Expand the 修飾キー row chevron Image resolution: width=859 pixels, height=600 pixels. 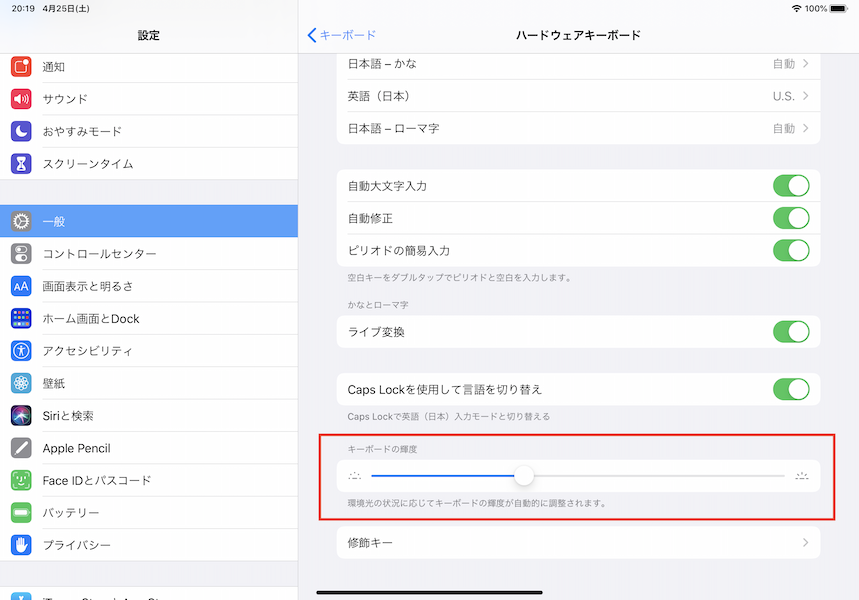point(805,543)
